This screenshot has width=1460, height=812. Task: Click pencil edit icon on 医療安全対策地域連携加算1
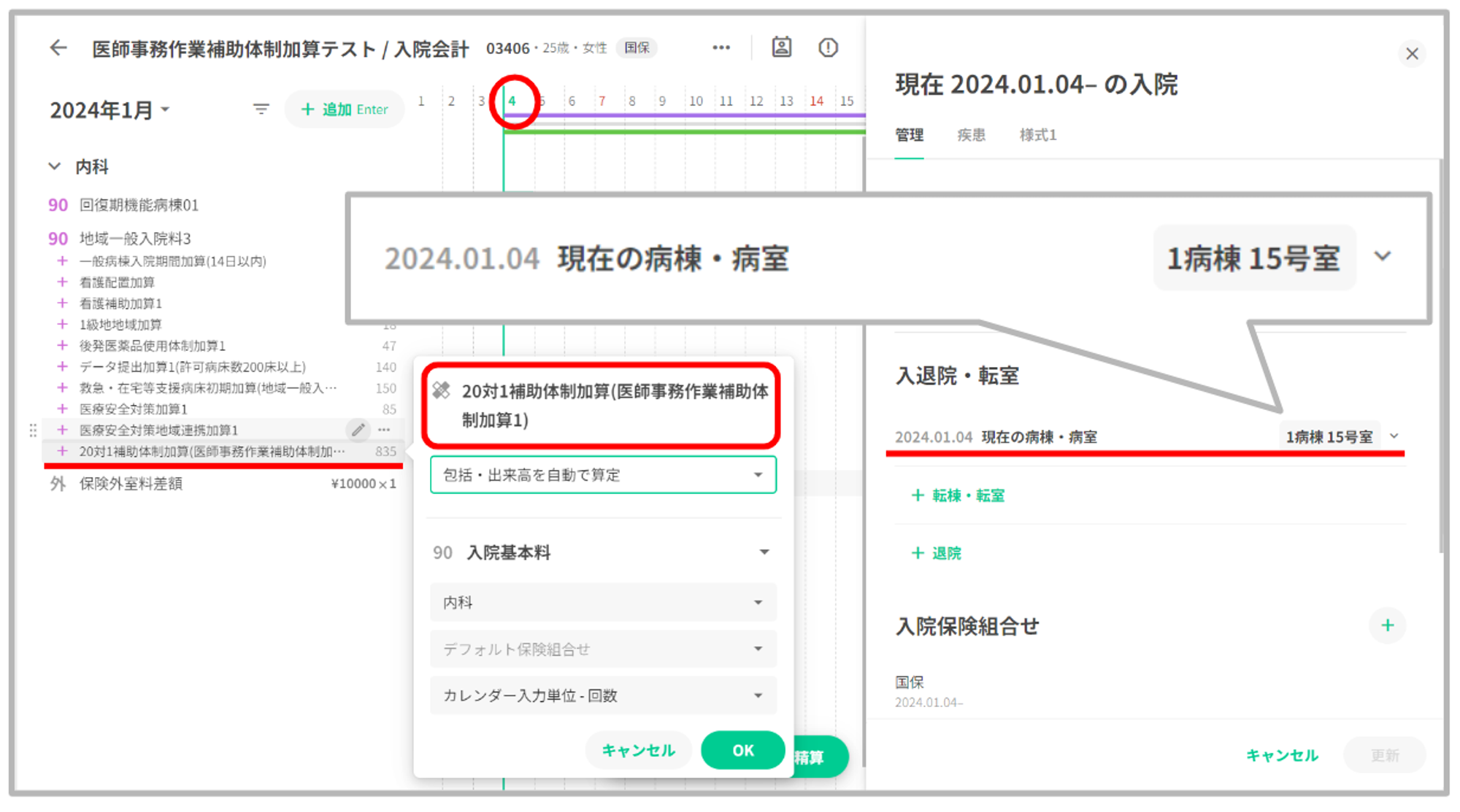point(358,430)
